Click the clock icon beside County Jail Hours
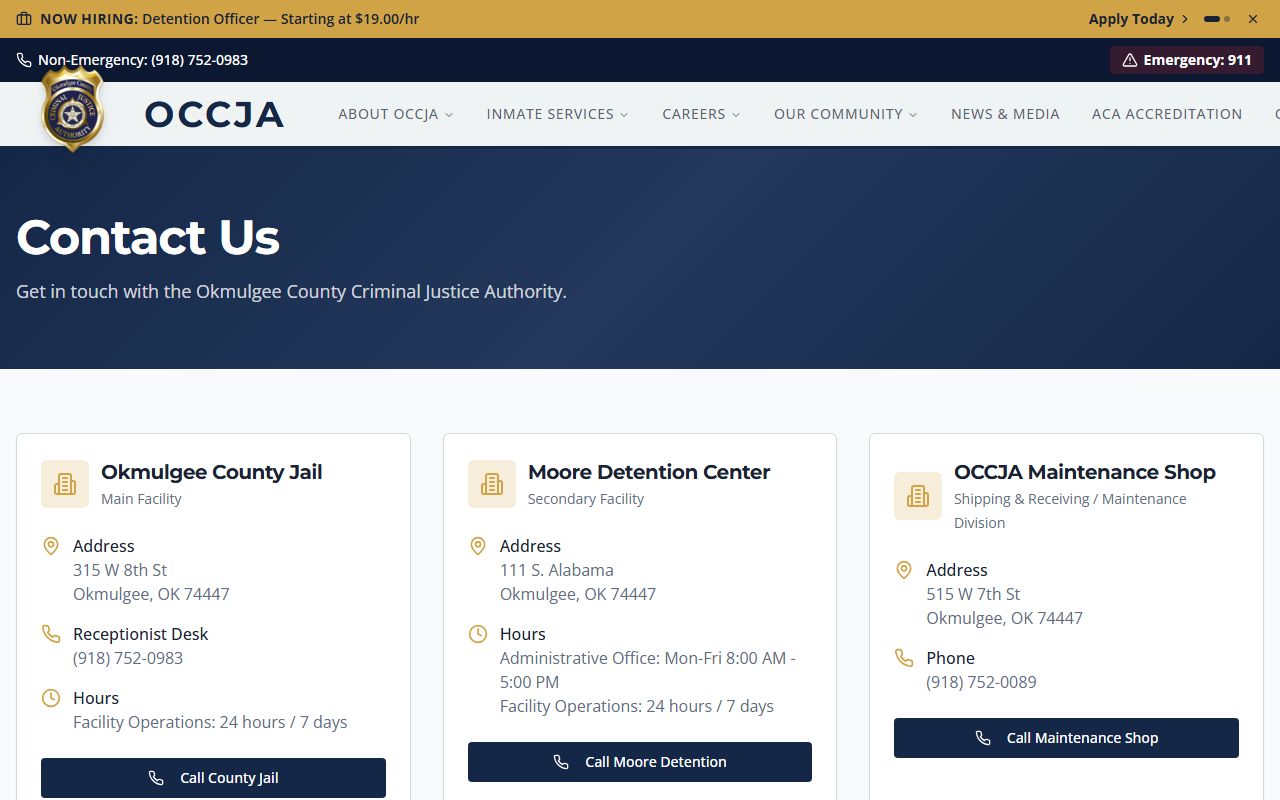 pyautogui.click(x=51, y=698)
